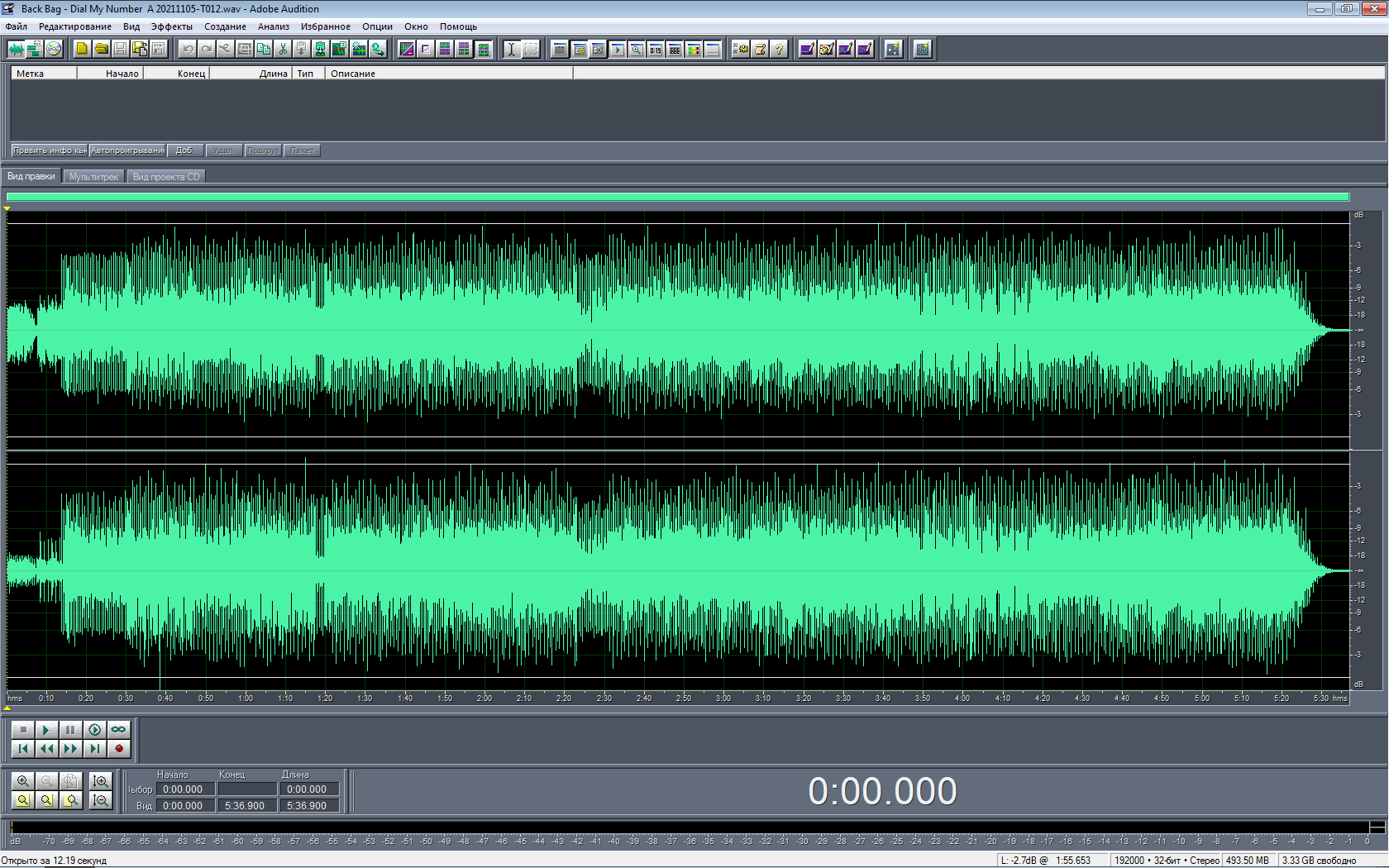Zoom in horizontally with magnifier icon
Image resolution: width=1389 pixels, height=868 pixels.
[x=23, y=781]
